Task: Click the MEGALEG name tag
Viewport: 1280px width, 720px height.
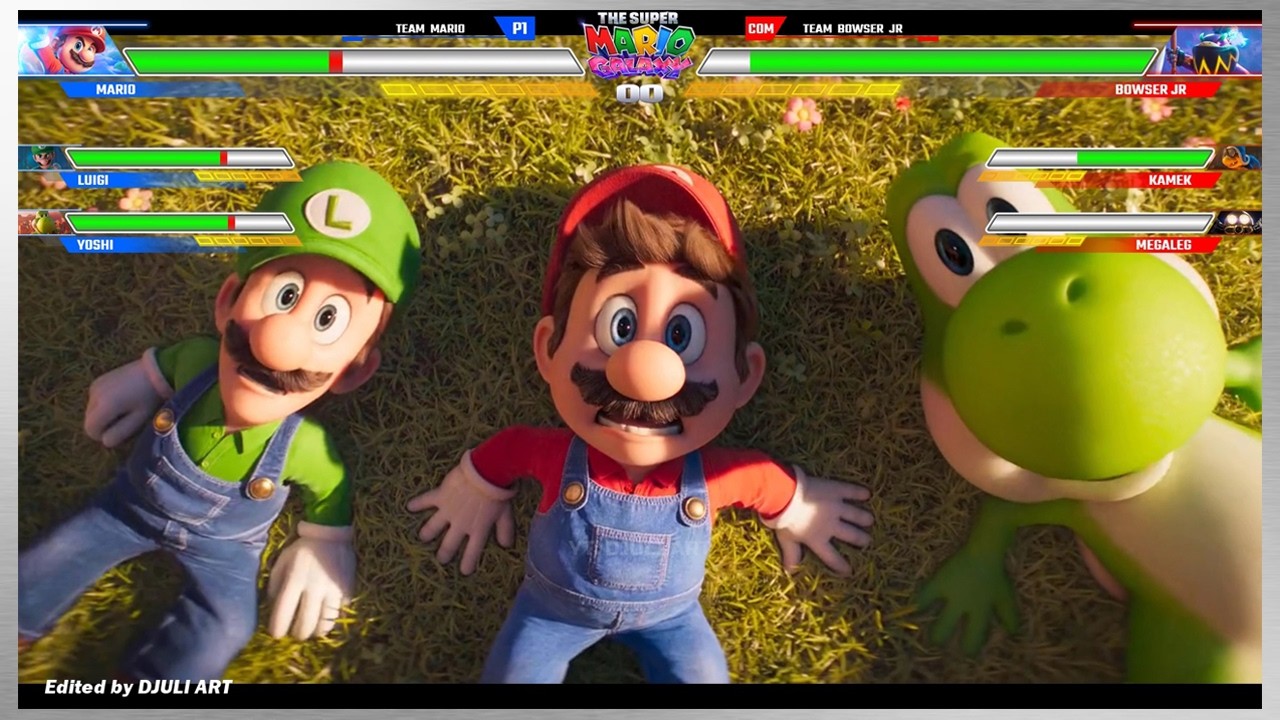Action: (x=1164, y=245)
